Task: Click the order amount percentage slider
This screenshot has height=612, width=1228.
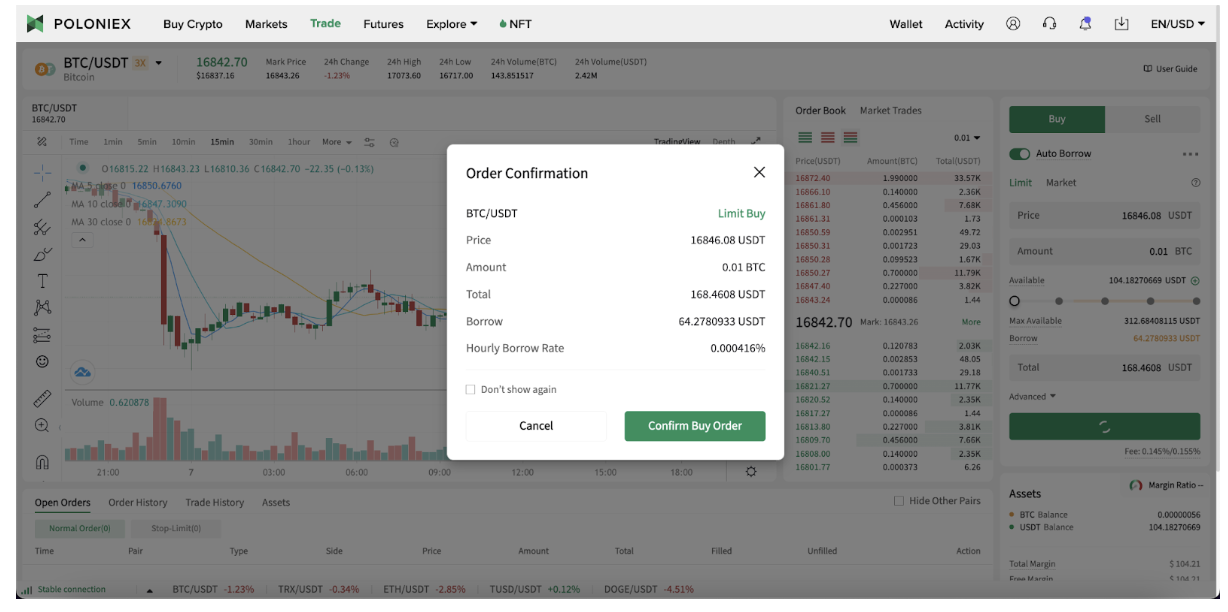Action: 1104,300
